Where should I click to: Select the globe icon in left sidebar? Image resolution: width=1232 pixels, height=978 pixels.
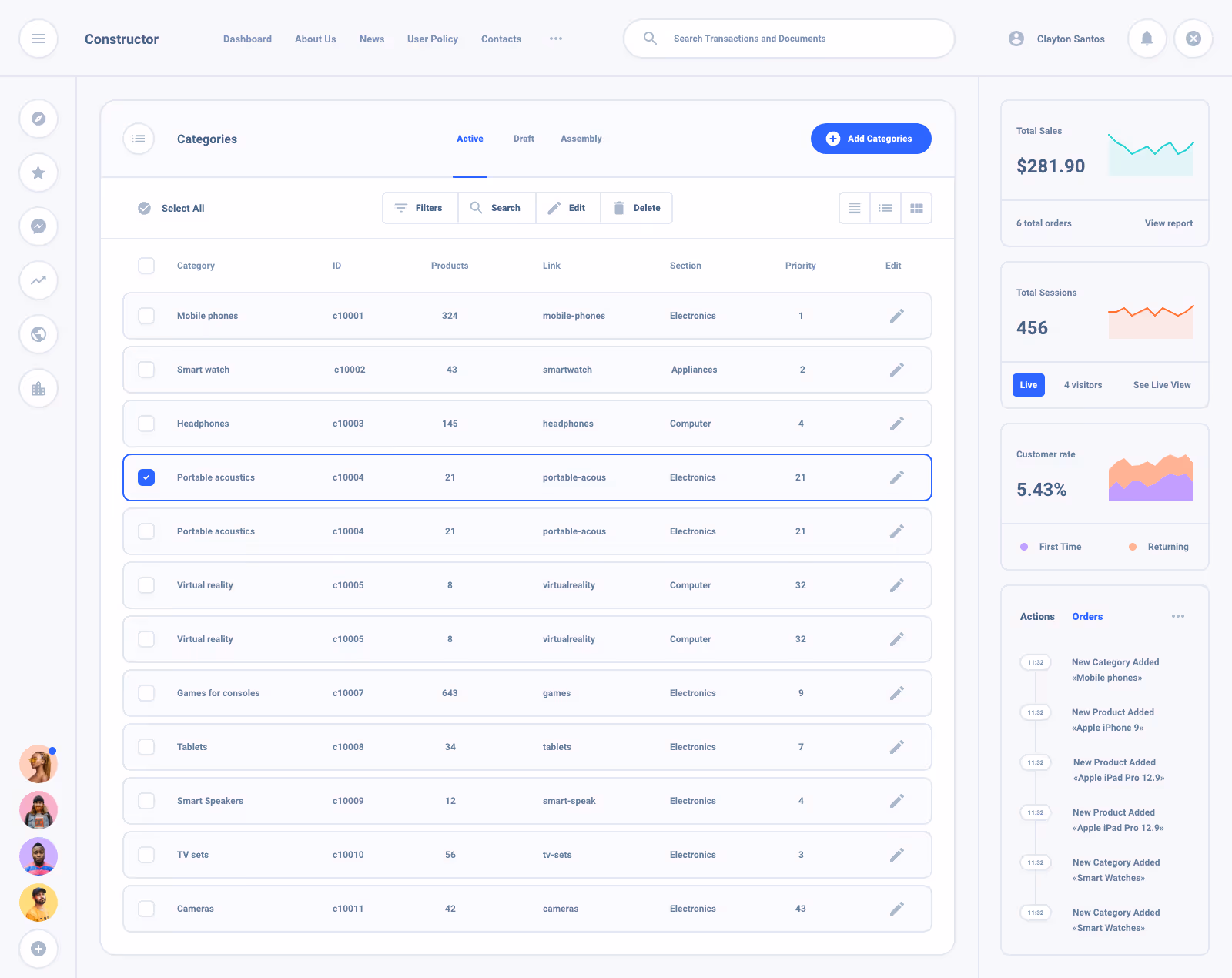click(x=38, y=334)
